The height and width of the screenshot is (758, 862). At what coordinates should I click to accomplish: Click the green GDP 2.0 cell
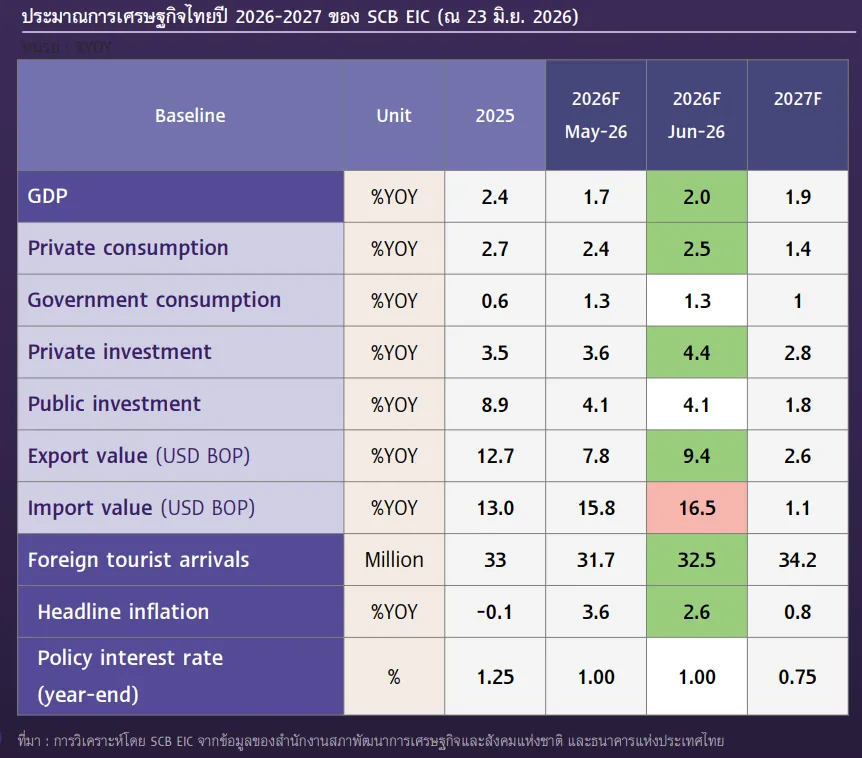click(x=697, y=197)
